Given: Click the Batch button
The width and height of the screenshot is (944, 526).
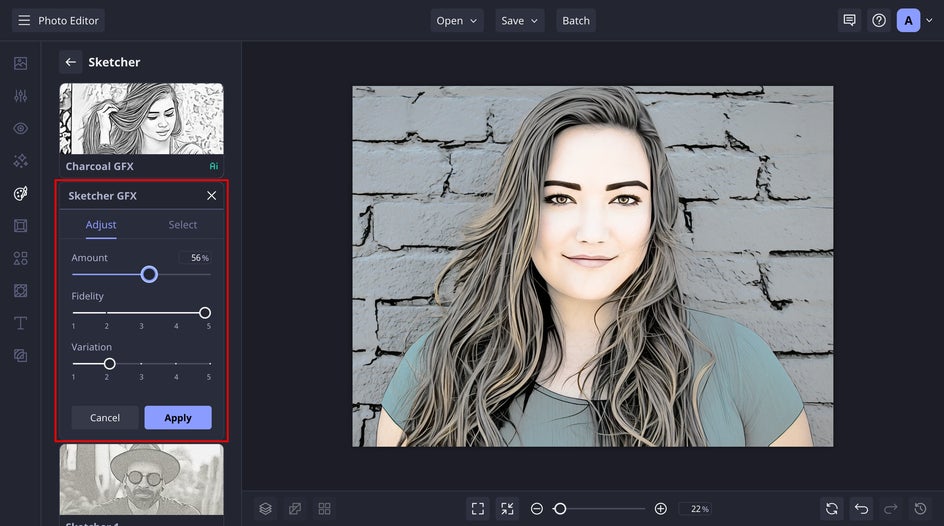Looking at the screenshot, I should tap(576, 20).
